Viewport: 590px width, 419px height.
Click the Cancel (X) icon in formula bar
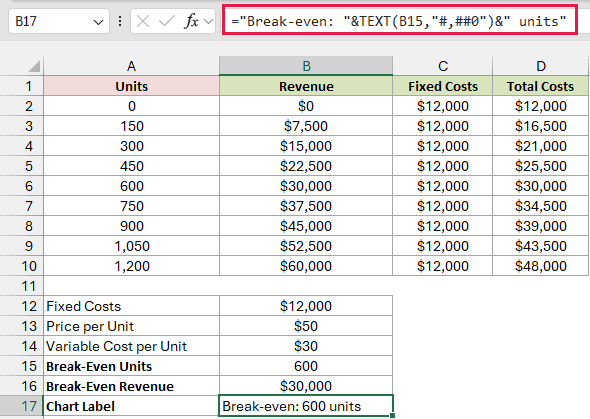(x=143, y=21)
